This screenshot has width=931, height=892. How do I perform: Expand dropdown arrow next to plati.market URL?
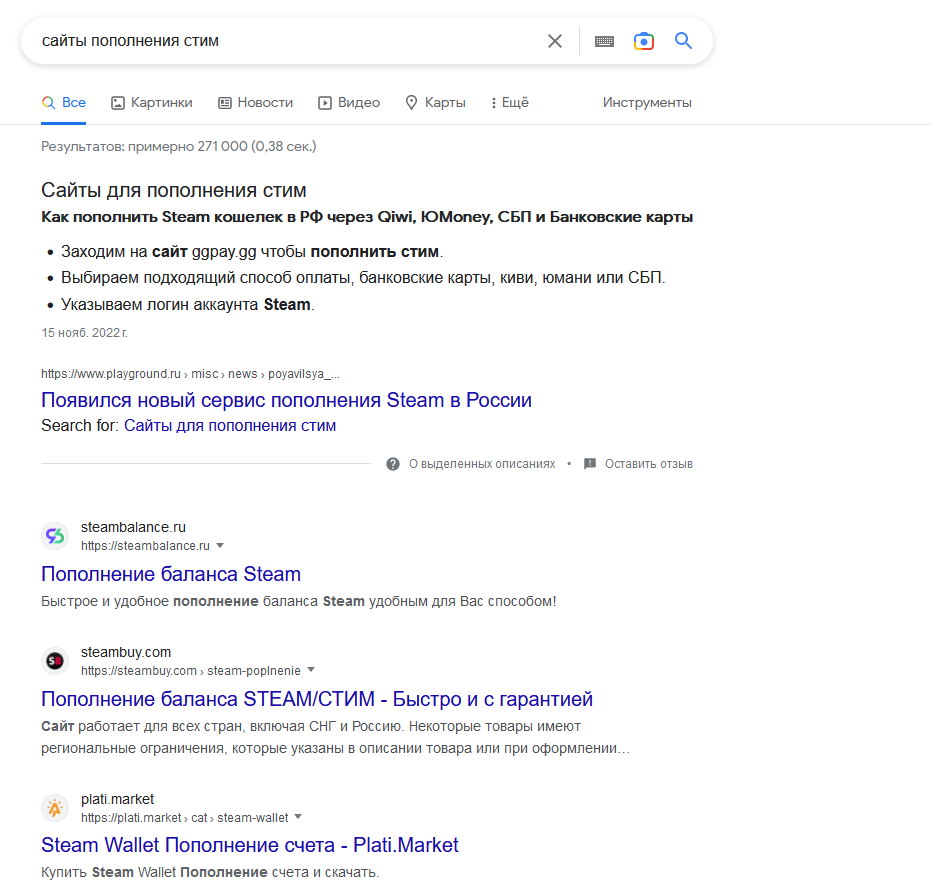(298, 817)
